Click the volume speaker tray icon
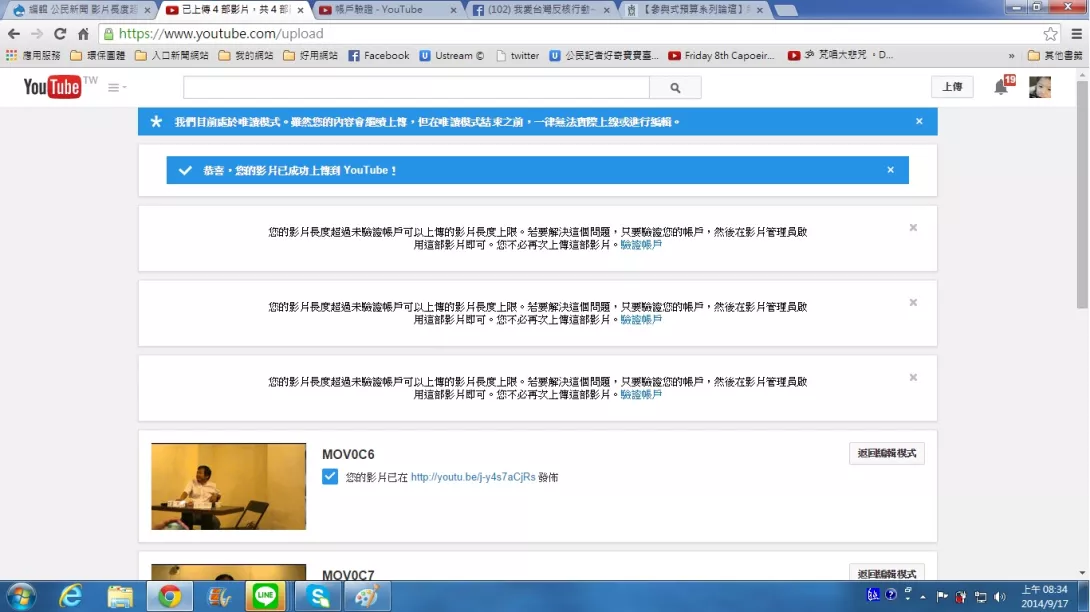The width and height of the screenshot is (1090, 612). click(x=1000, y=597)
